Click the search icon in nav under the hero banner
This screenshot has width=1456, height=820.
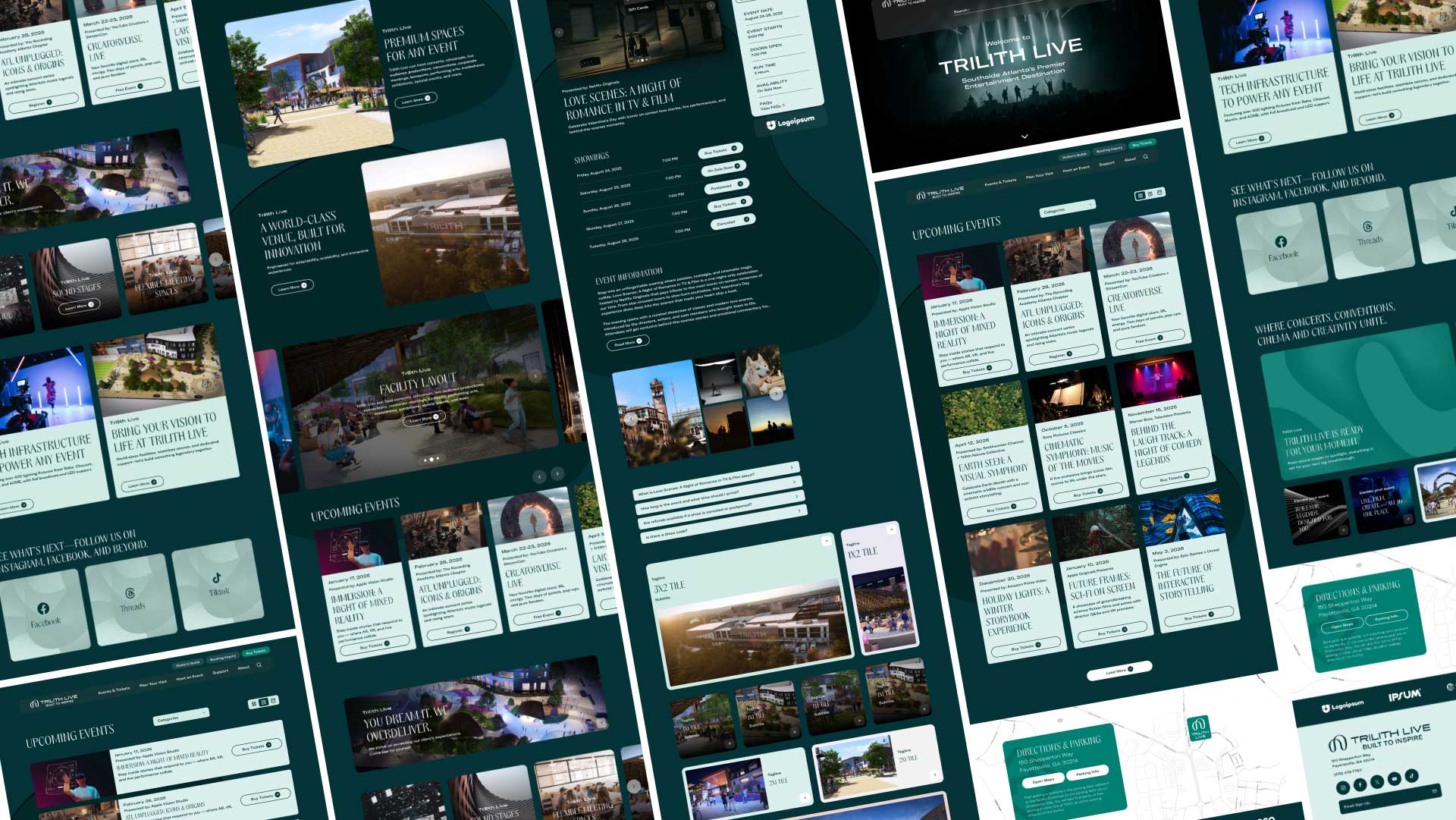[x=1146, y=157]
